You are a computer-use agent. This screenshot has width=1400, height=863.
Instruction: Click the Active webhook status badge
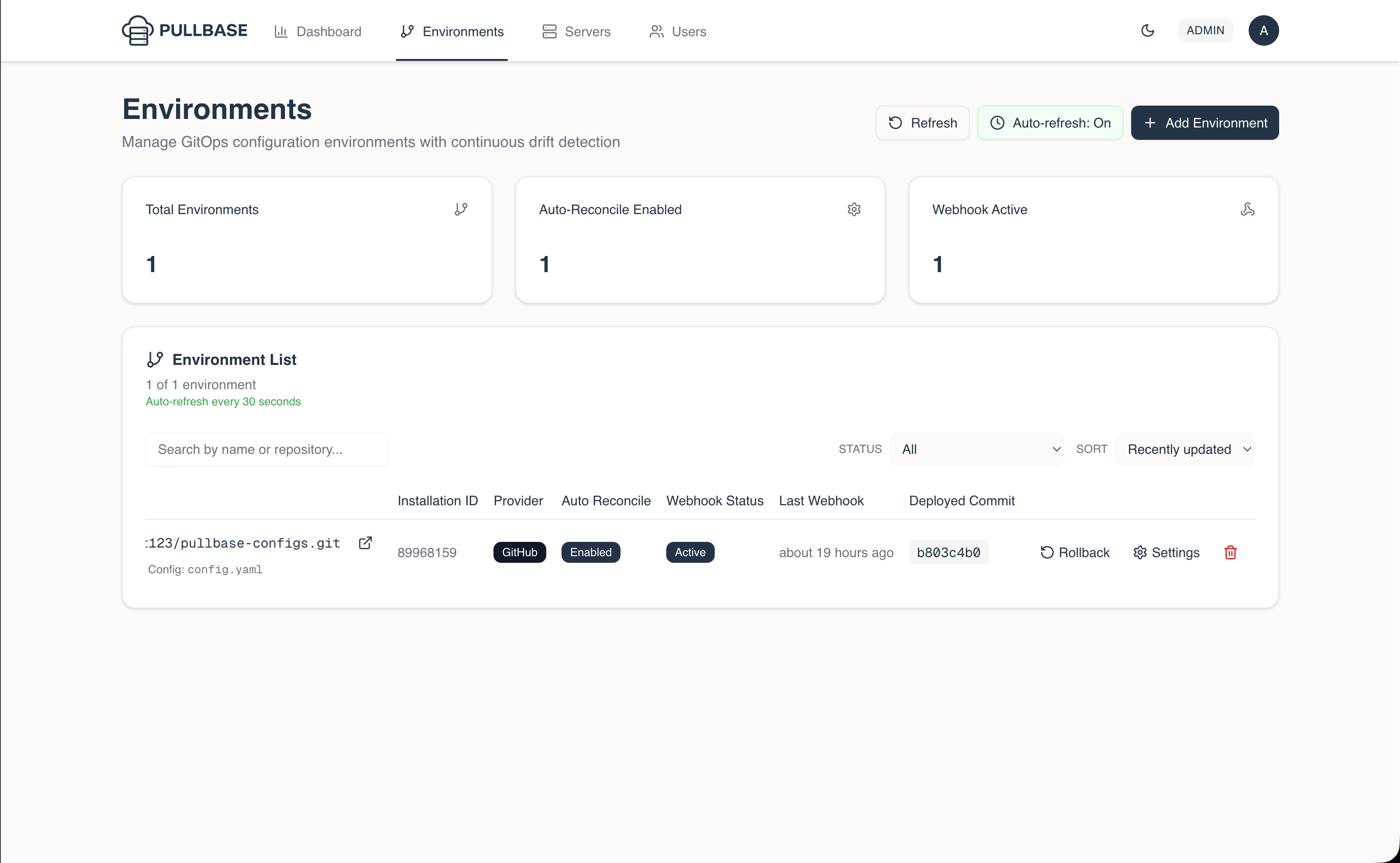(690, 552)
